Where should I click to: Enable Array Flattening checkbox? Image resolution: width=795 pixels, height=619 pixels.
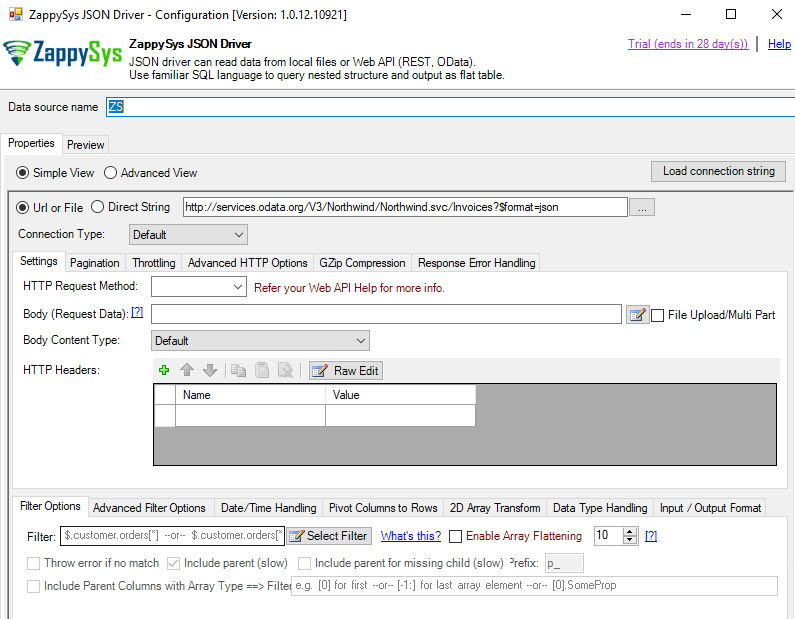[455, 536]
